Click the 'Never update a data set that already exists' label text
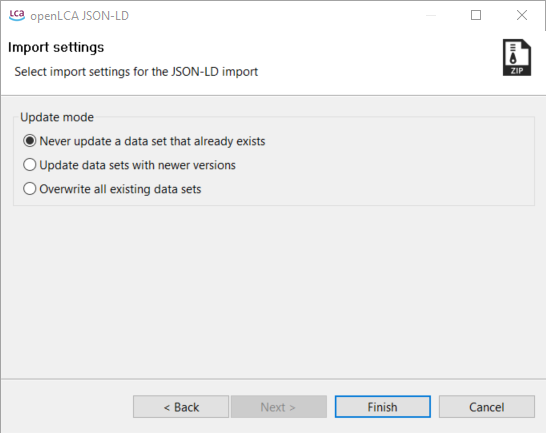The height and width of the screenshot is (433, 546). coord(152,141)
